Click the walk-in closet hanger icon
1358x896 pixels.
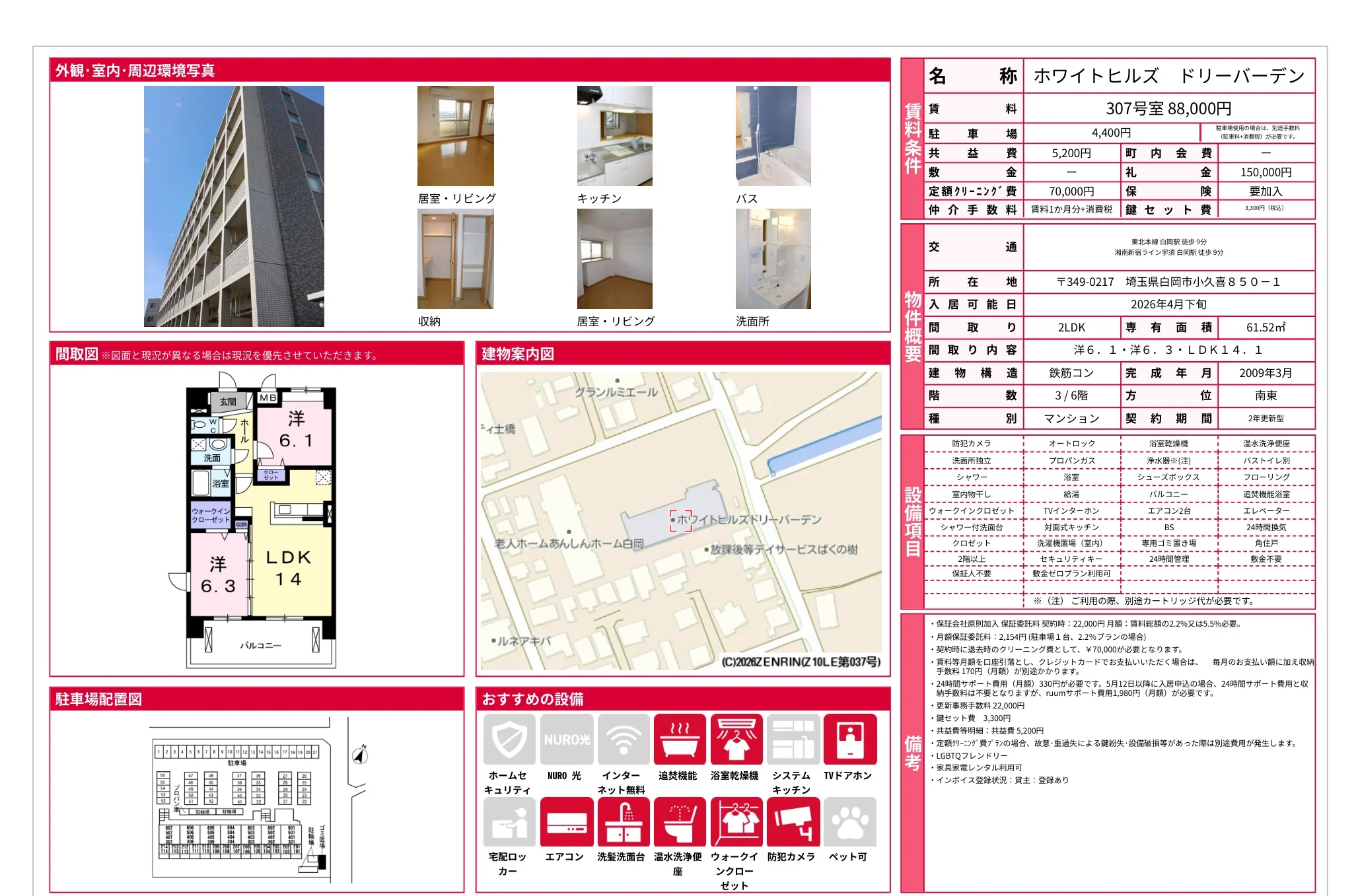coord(736,822)
